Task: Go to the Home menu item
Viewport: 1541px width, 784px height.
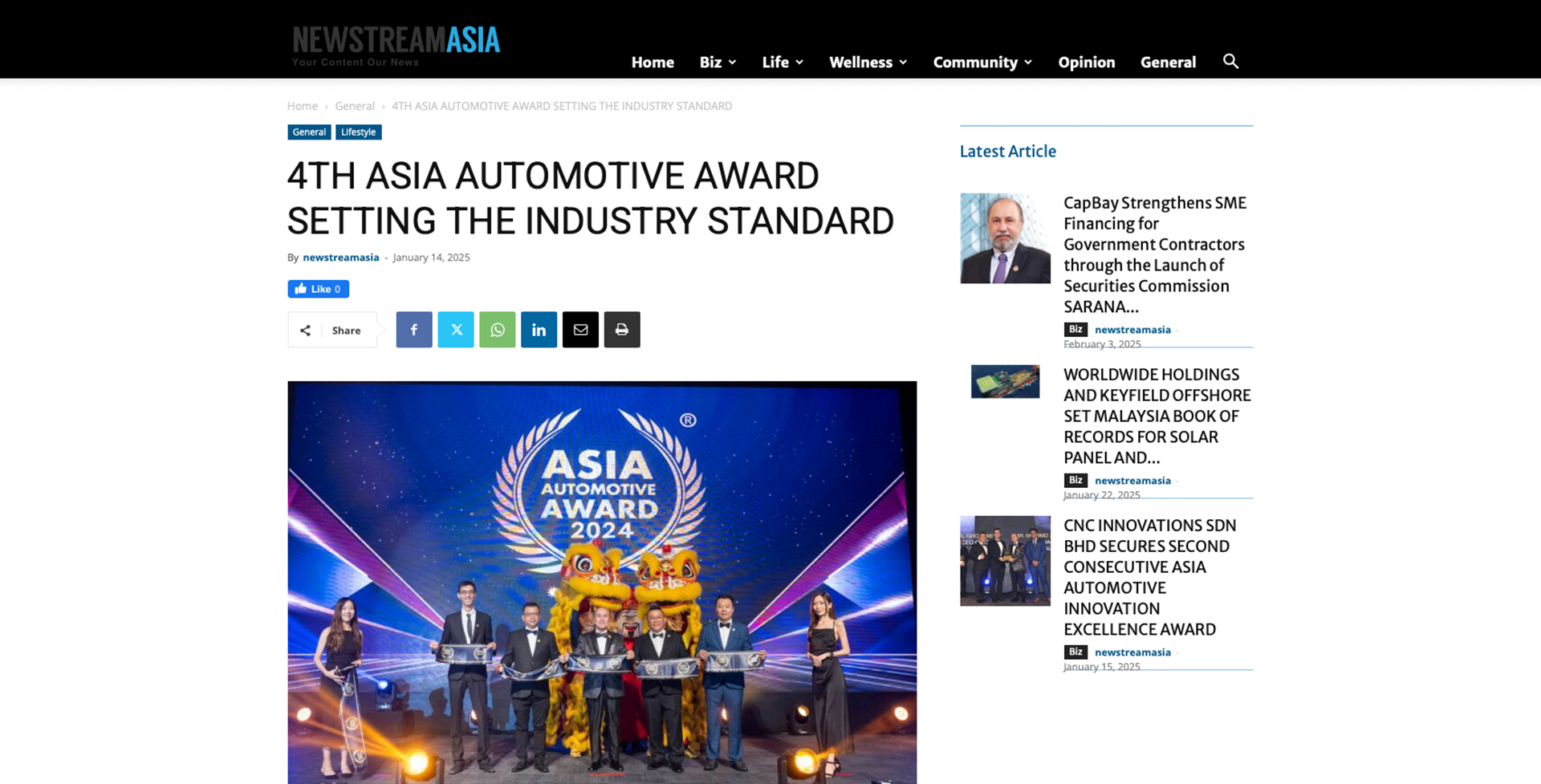Action: pyautogui.click(x=653, y=63)
